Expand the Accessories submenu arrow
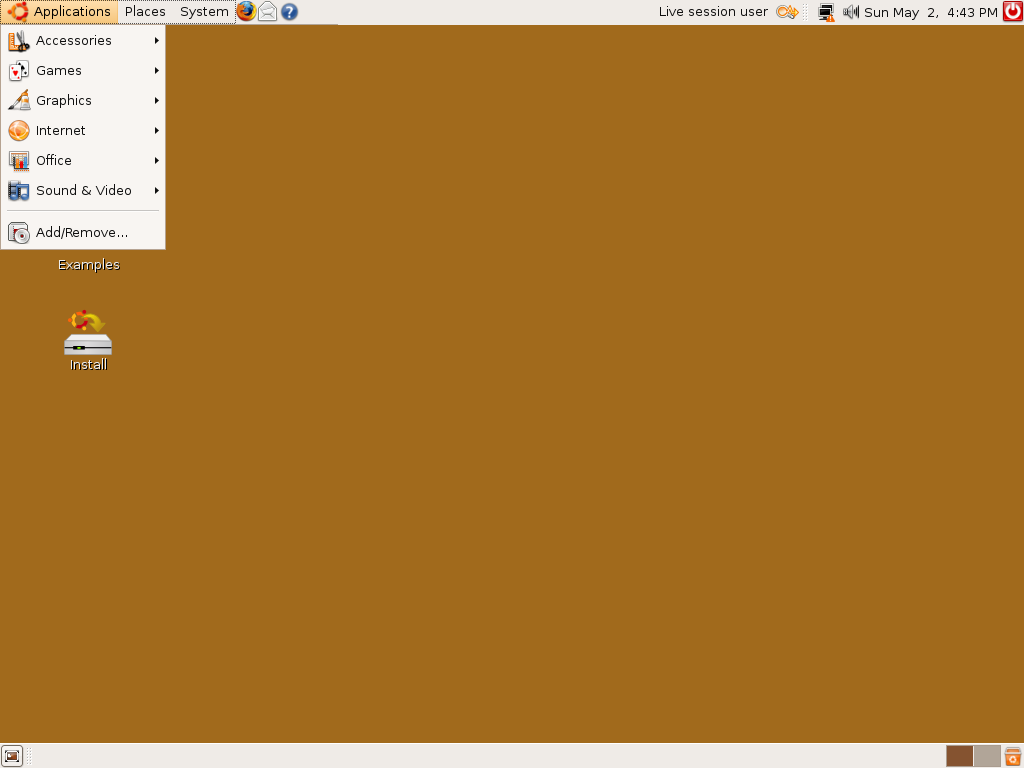 157,40
